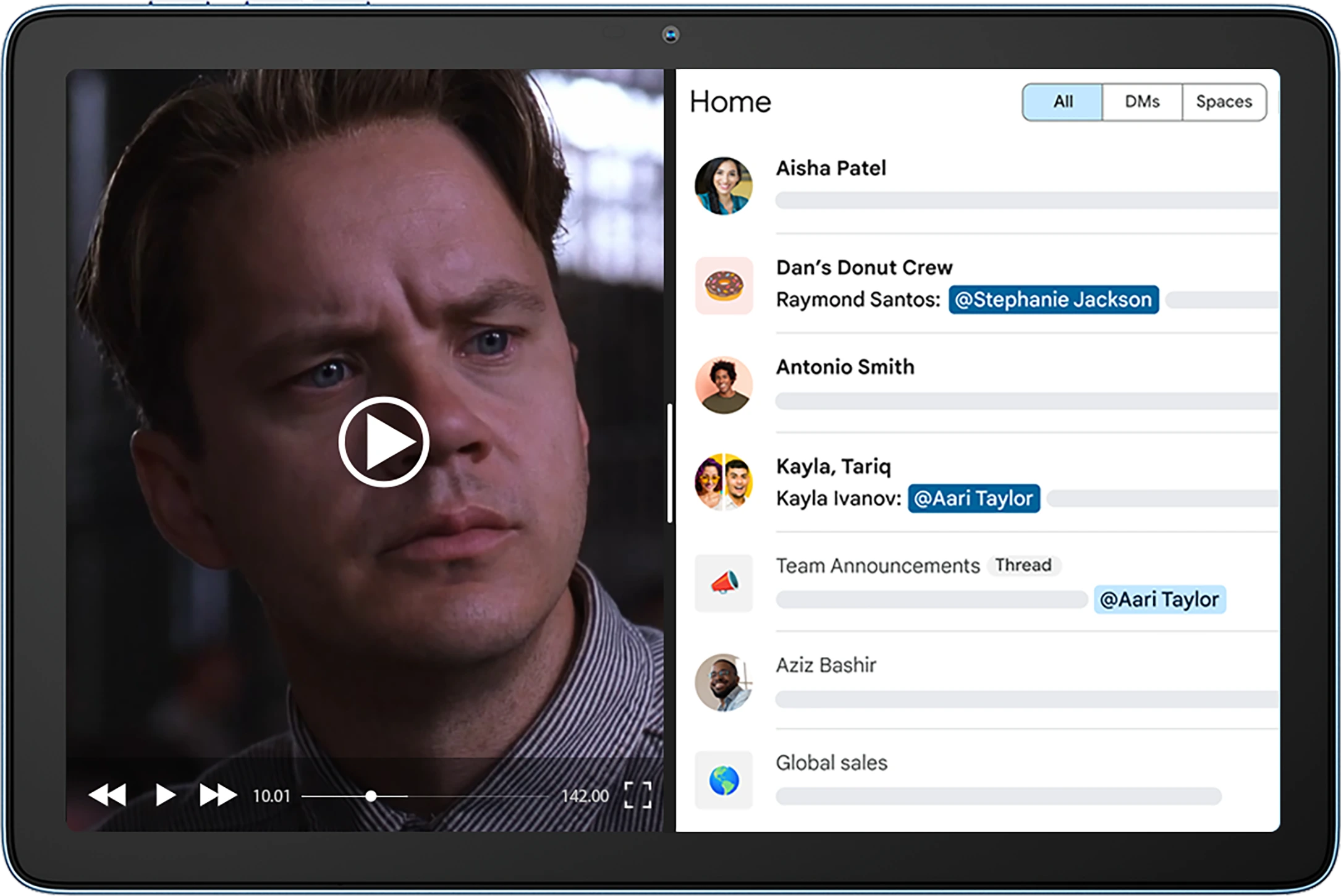
Task: Open Antonio Smith's avatar
Action: [x=724, y=385]
